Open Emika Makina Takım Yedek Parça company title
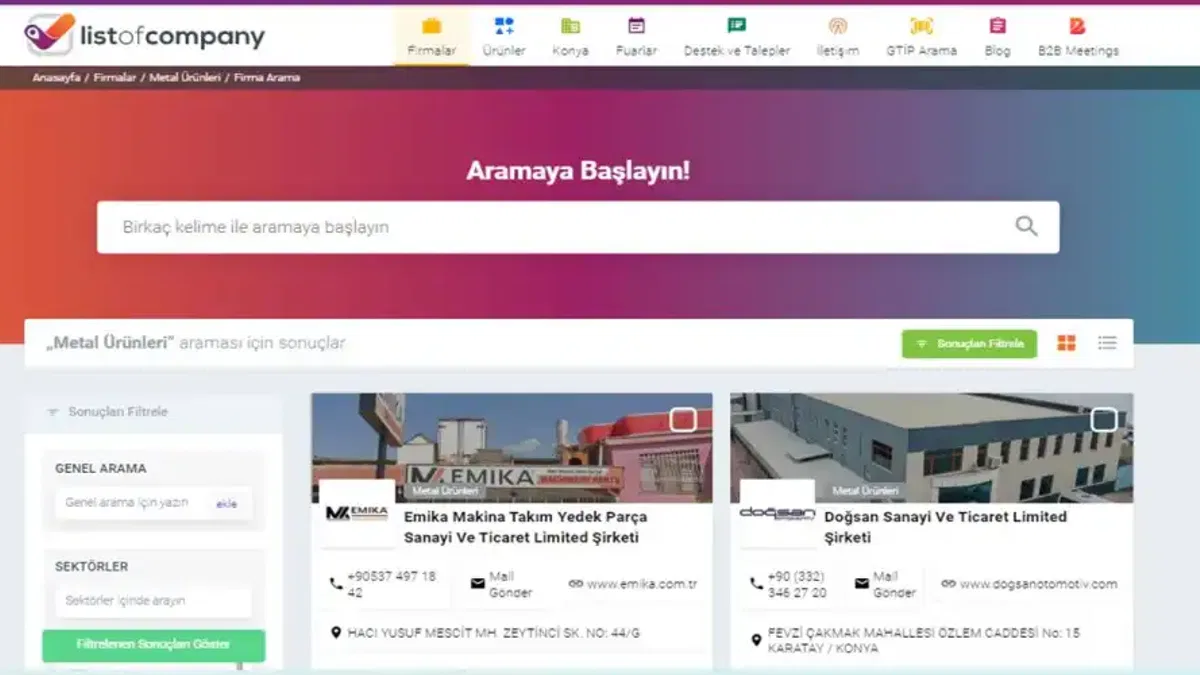This screenshot has height=675, width=1200. [x=525, y=527]
